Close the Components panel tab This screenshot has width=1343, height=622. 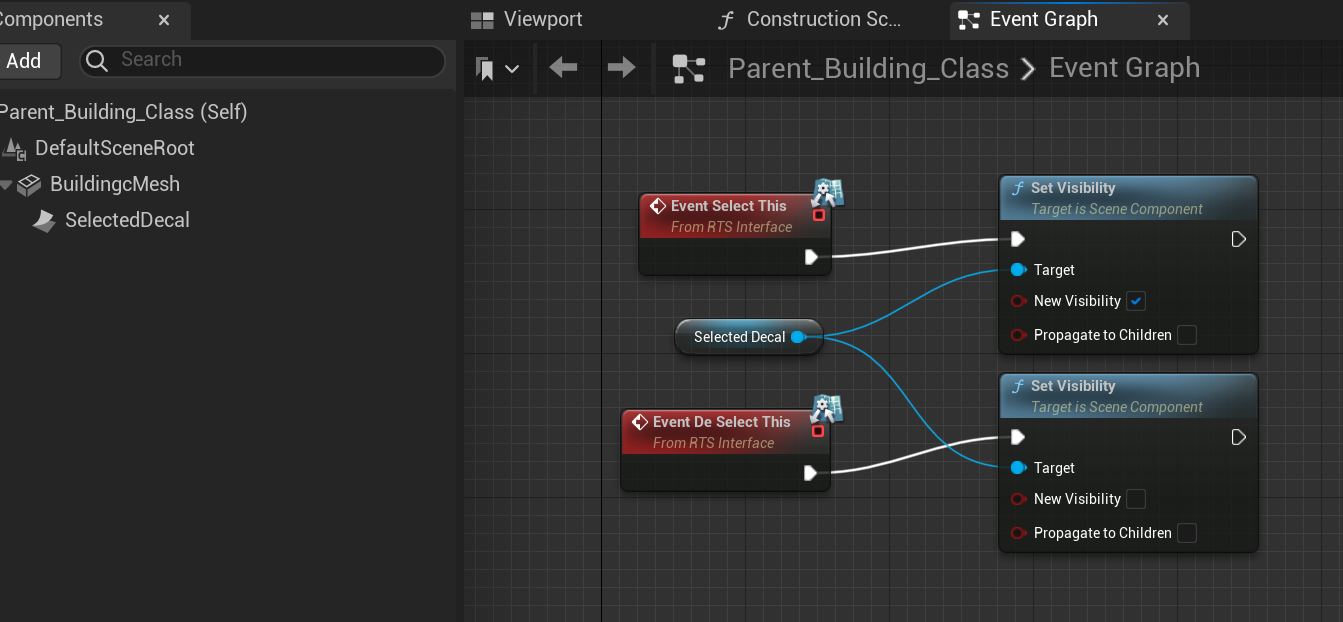click(164, 20)
